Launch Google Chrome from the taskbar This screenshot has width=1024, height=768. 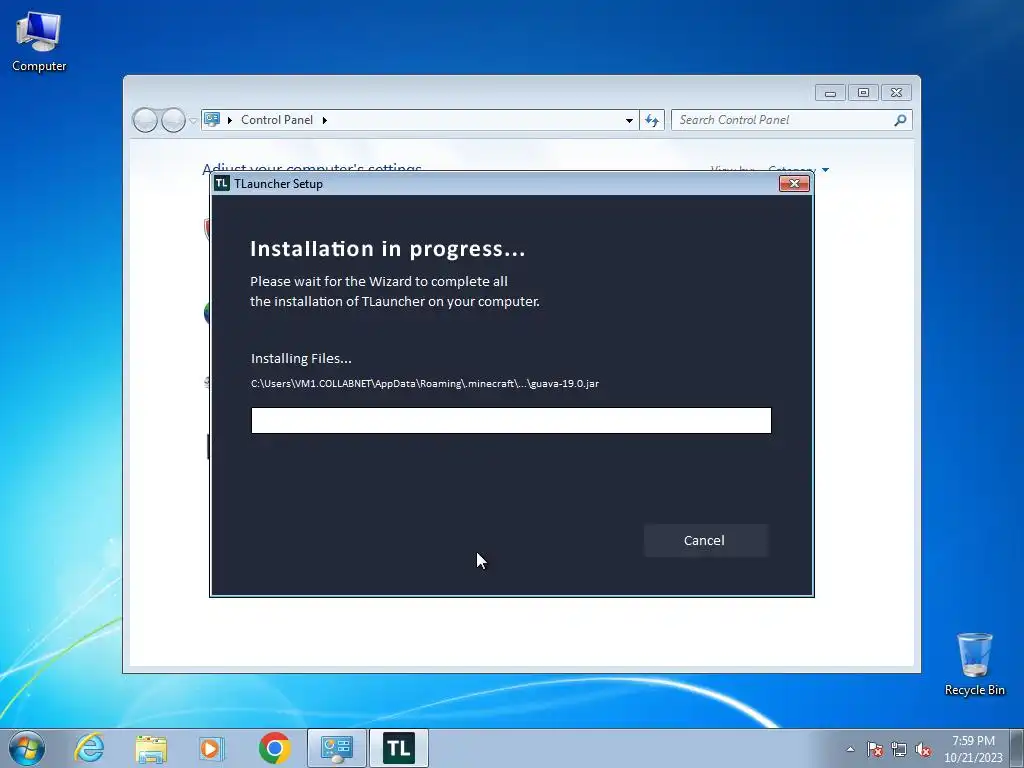[274, 748]
